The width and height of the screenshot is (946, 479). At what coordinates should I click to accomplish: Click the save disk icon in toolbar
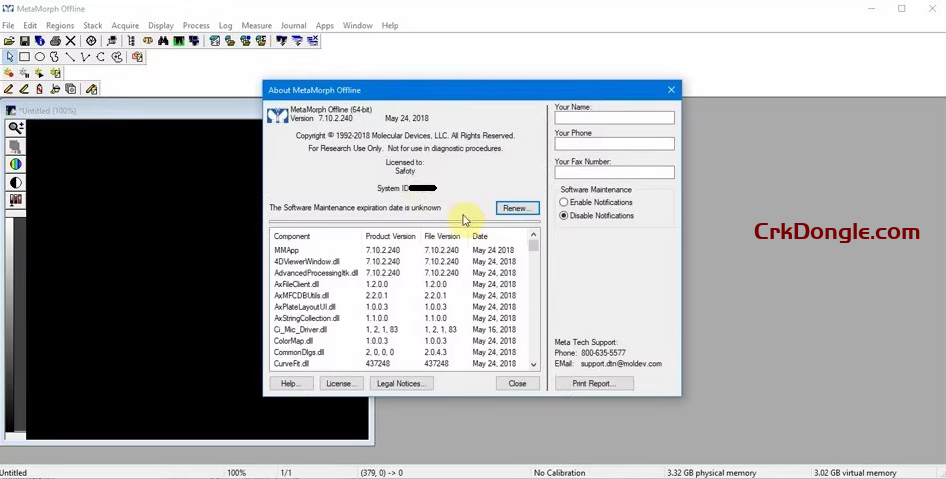coord(24,41)
